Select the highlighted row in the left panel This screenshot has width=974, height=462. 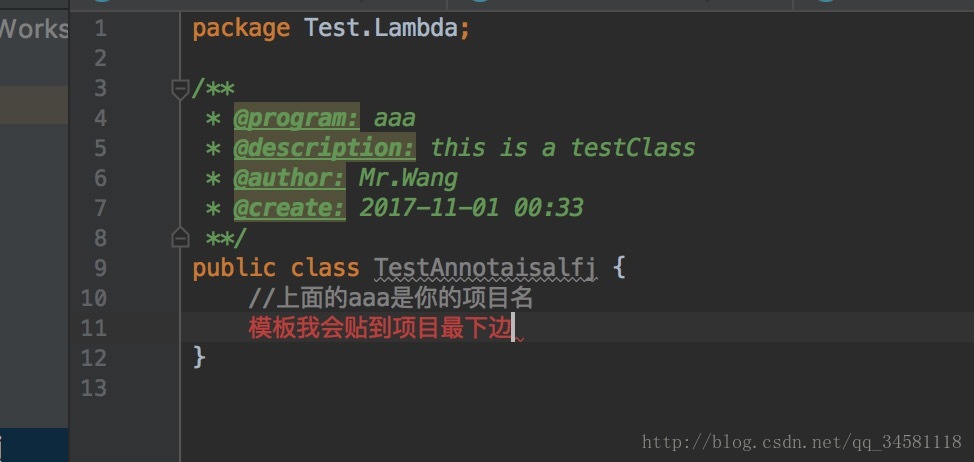click(34, 104)
